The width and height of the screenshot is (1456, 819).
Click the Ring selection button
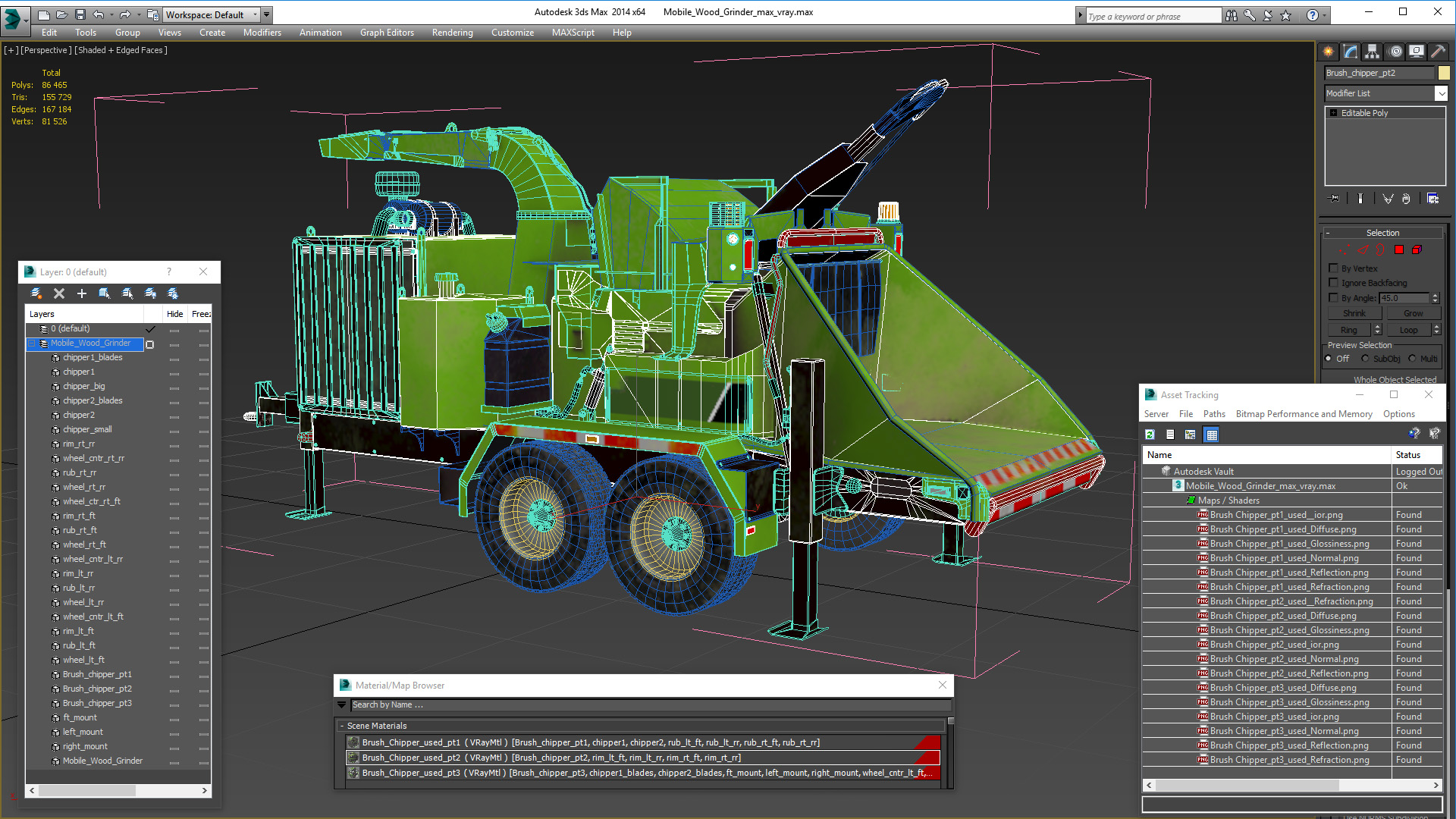[1348, 330]
